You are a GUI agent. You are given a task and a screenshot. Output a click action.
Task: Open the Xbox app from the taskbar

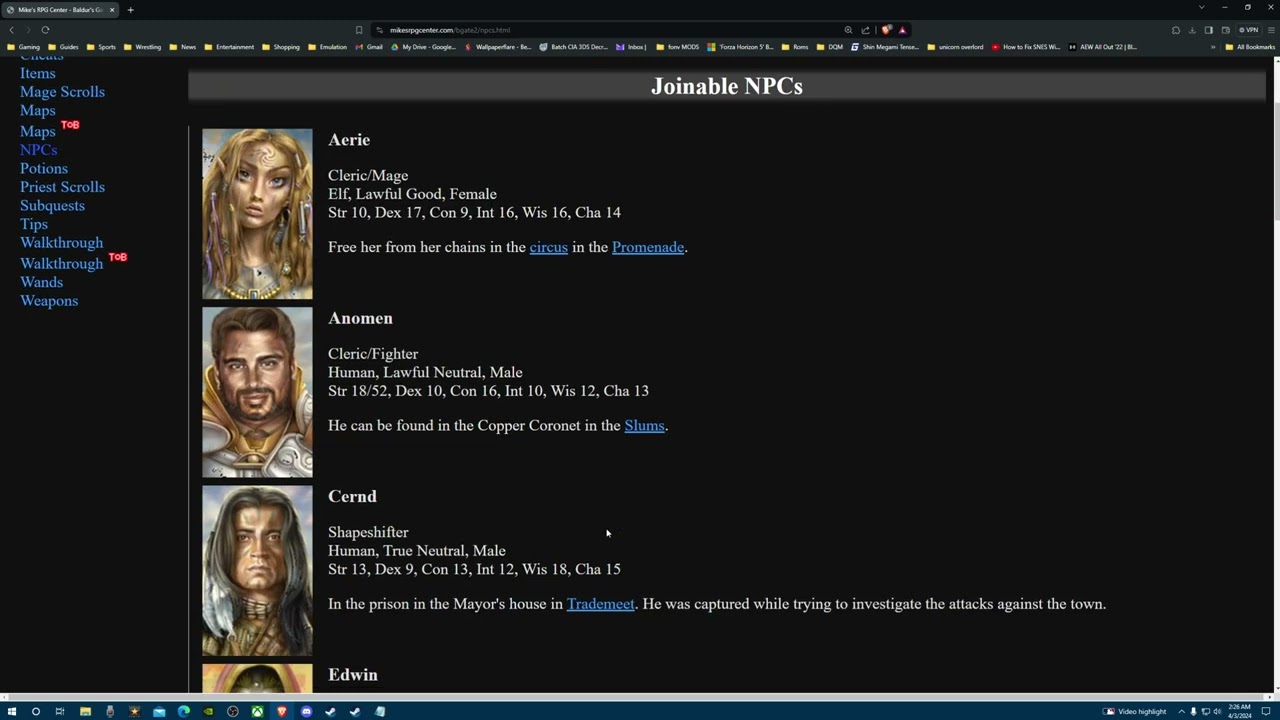click(x=257, y=711)
